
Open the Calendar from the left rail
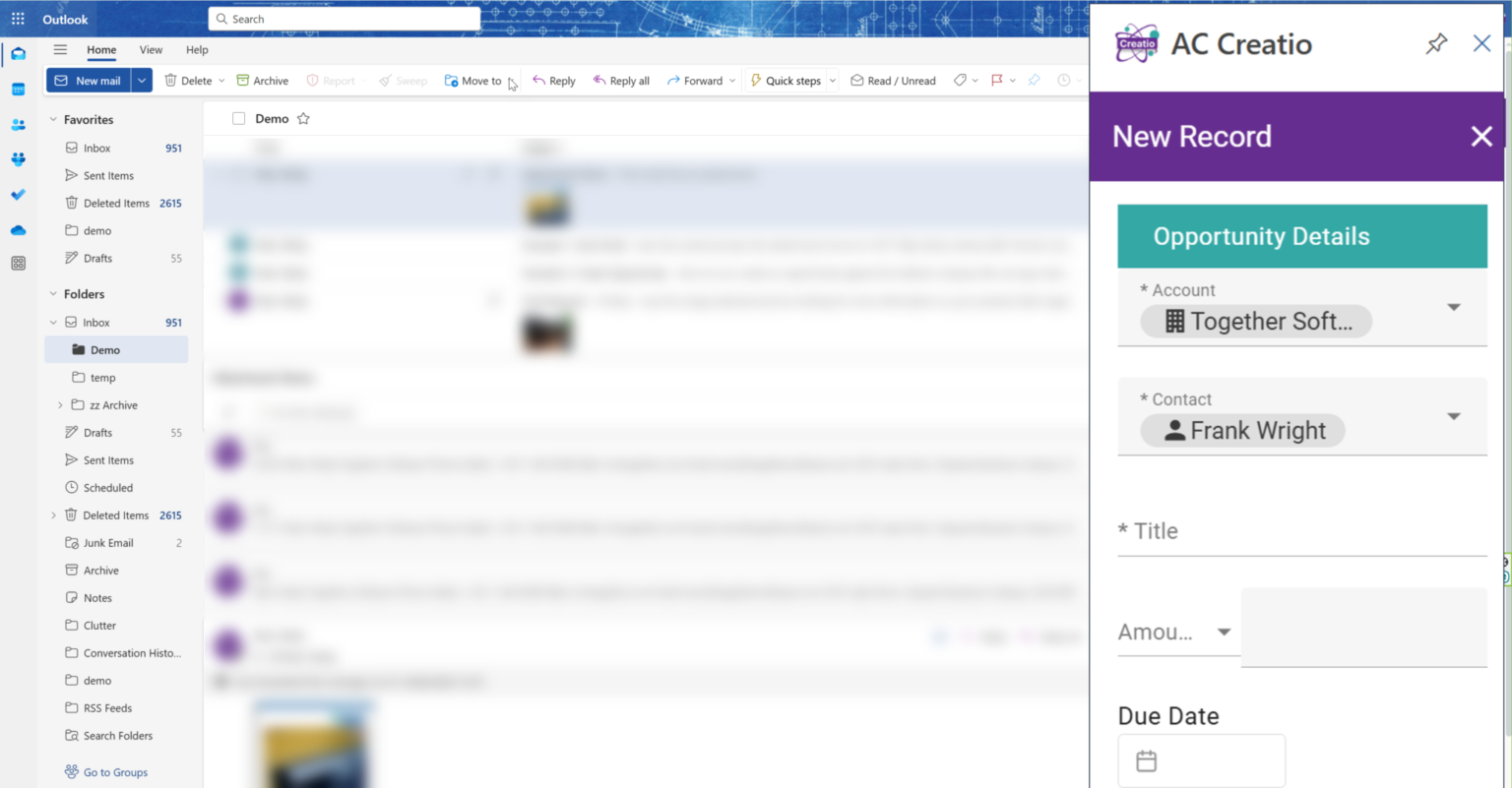18,90
